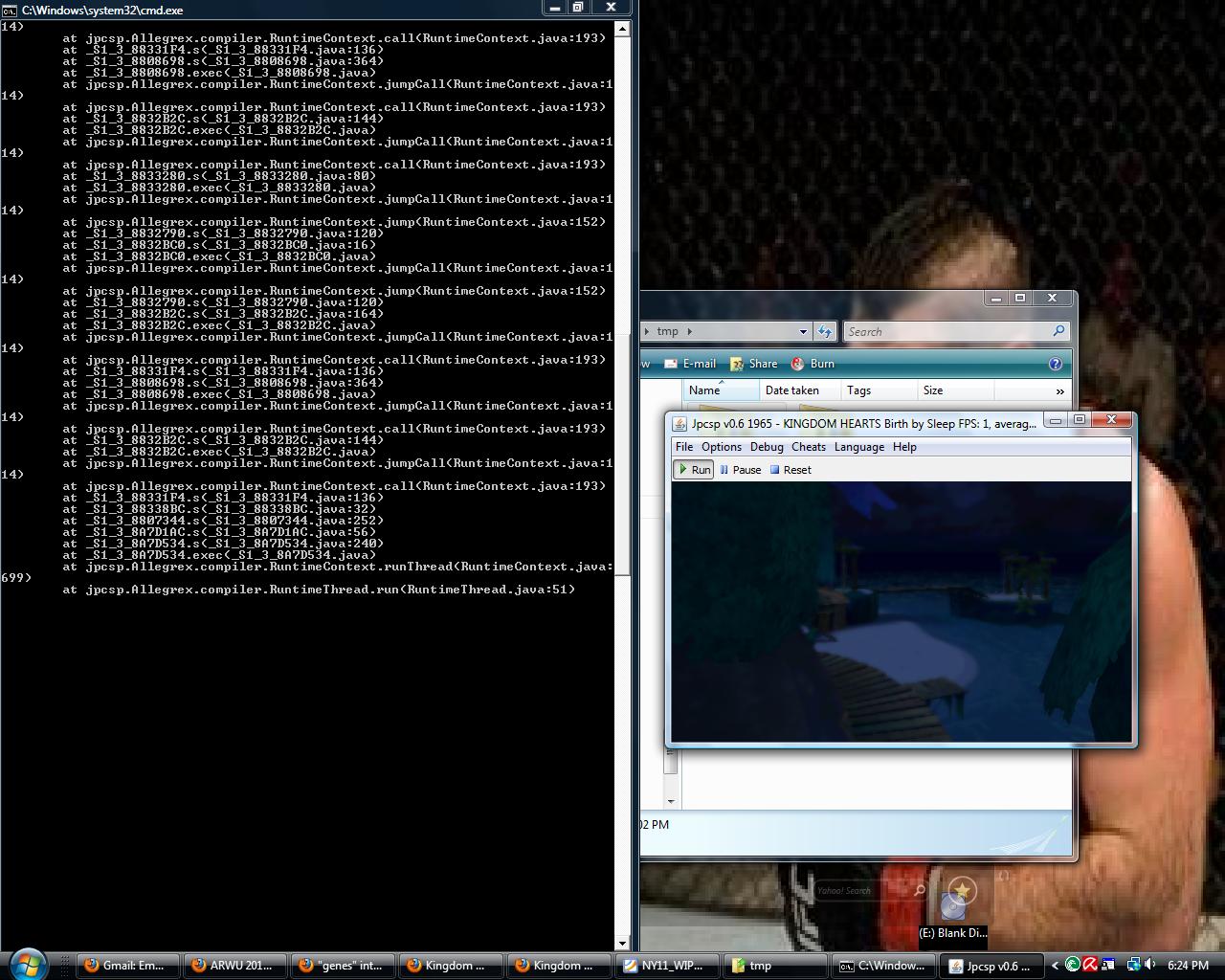Click the Explorer Search field
Viewport: 1225px width, 980px height.
click(956, 331)
